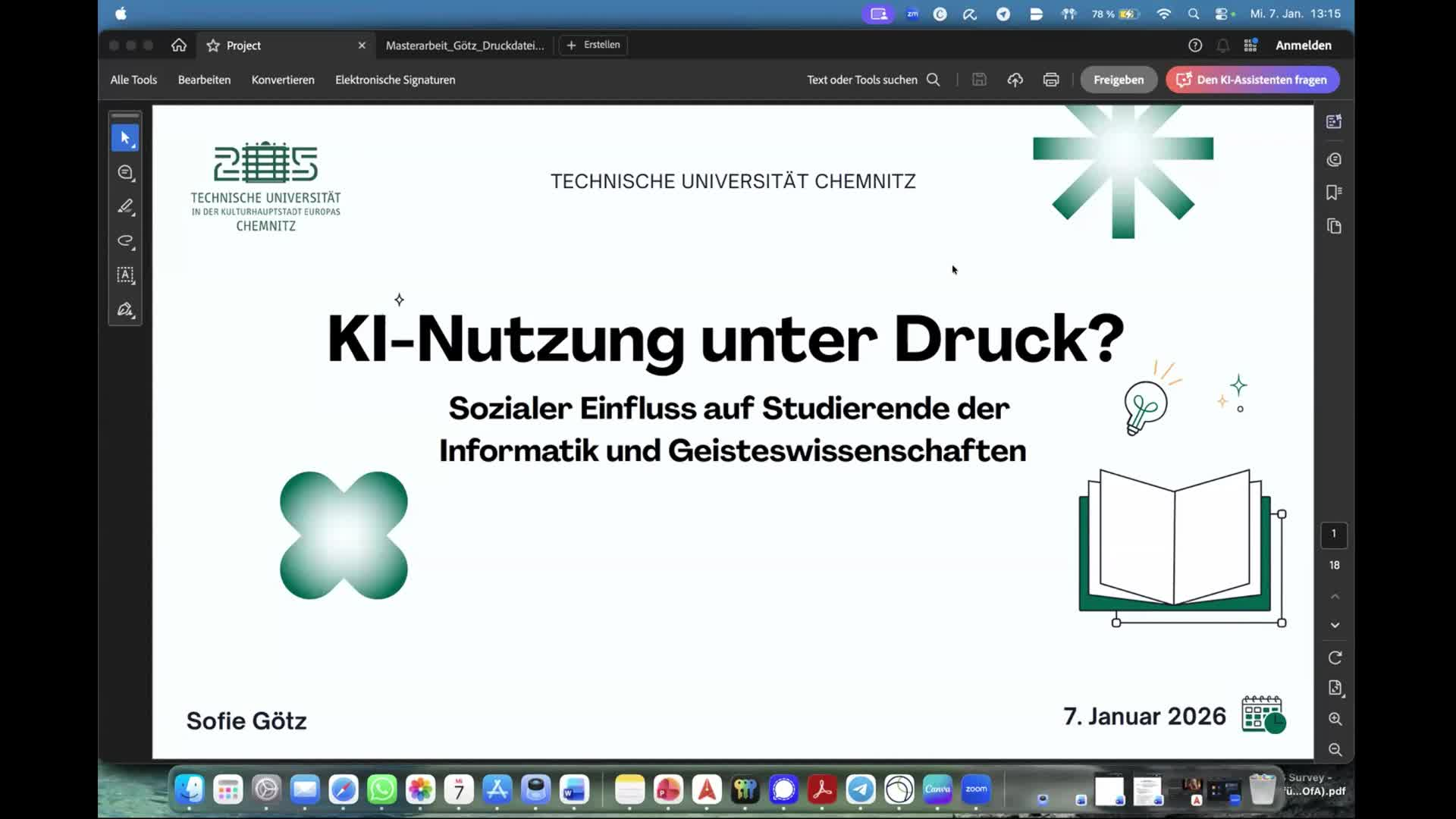1456x819 pixels.
Task: Open the help question mark icon
Action: tap(1195, 45)
